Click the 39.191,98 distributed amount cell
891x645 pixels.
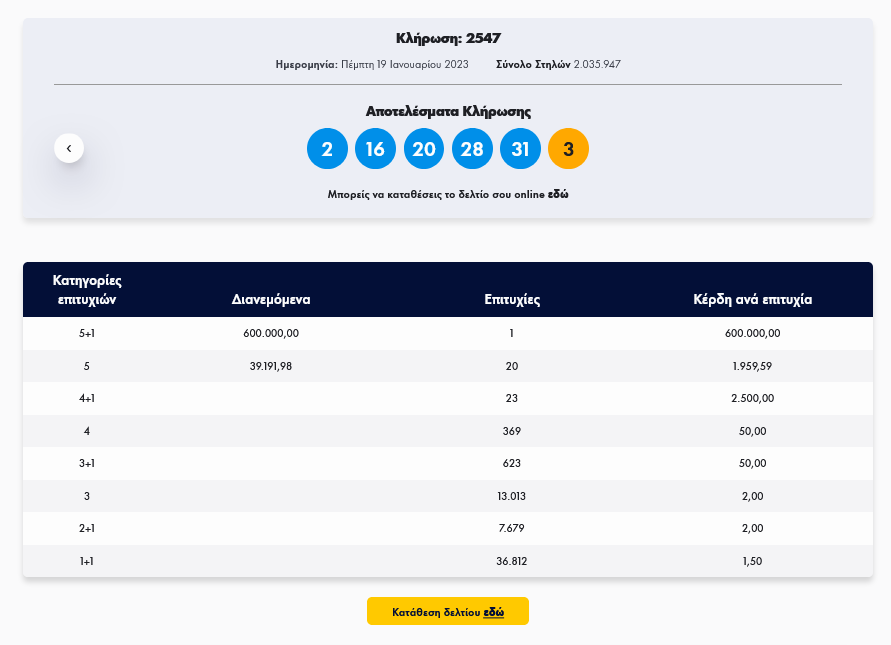[x=271, y=366]
